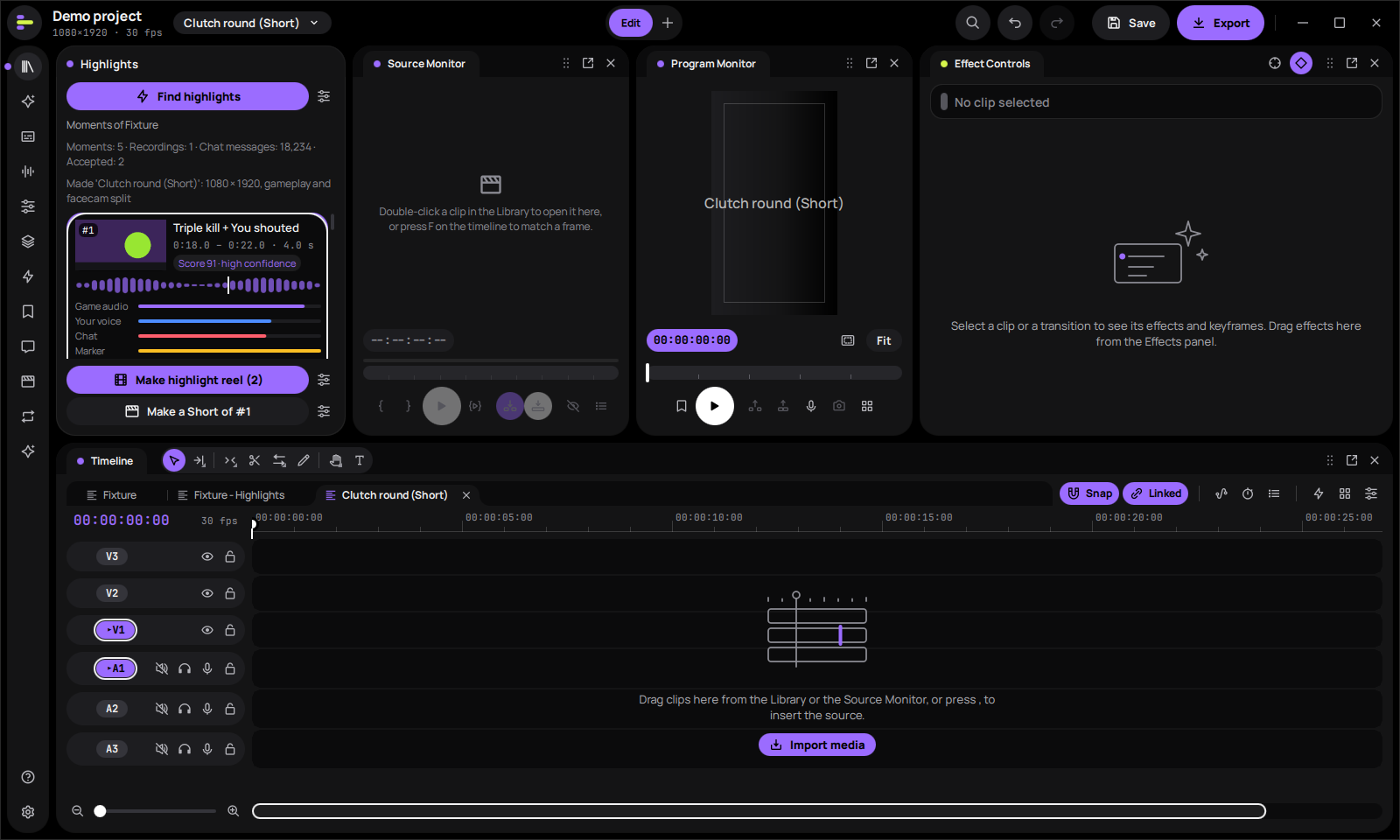Click the timeline zoom slider handle
The image size is (1400, 840).
coord(101,811)
